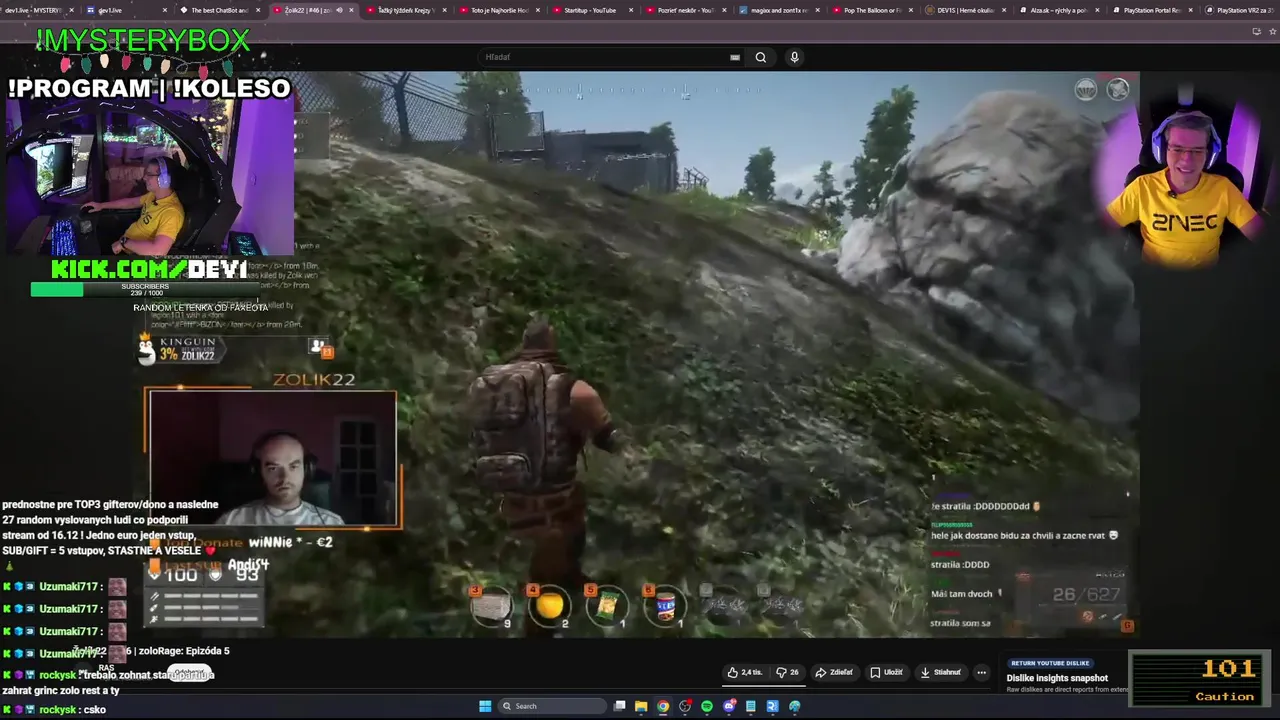Close the 'Zolik22 | #46' tab
This screenshot has height=720, width=1280.
point(351,10)
